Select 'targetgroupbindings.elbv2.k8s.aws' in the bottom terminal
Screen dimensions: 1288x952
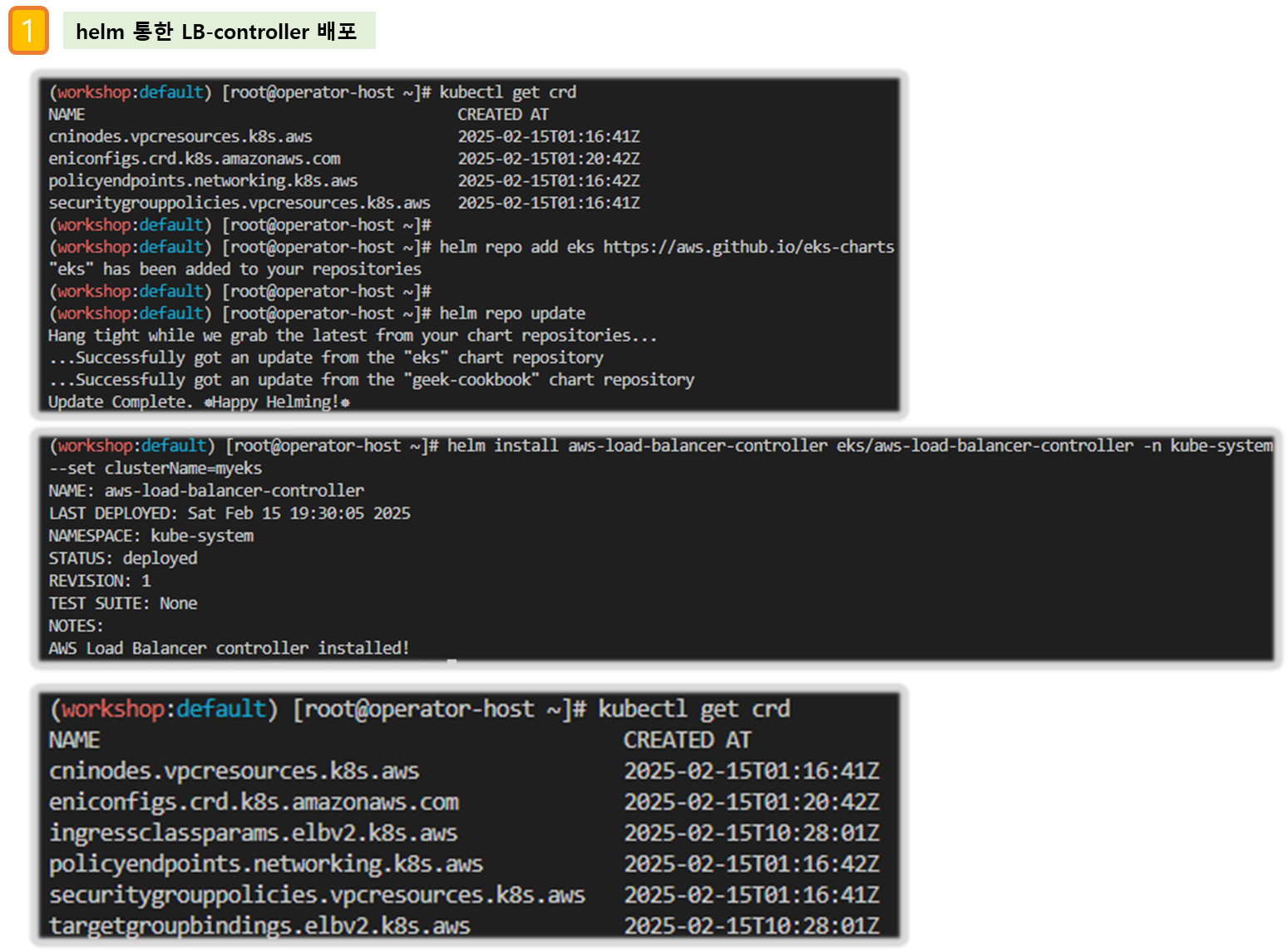pyautogui.click(x=259, y=925)
